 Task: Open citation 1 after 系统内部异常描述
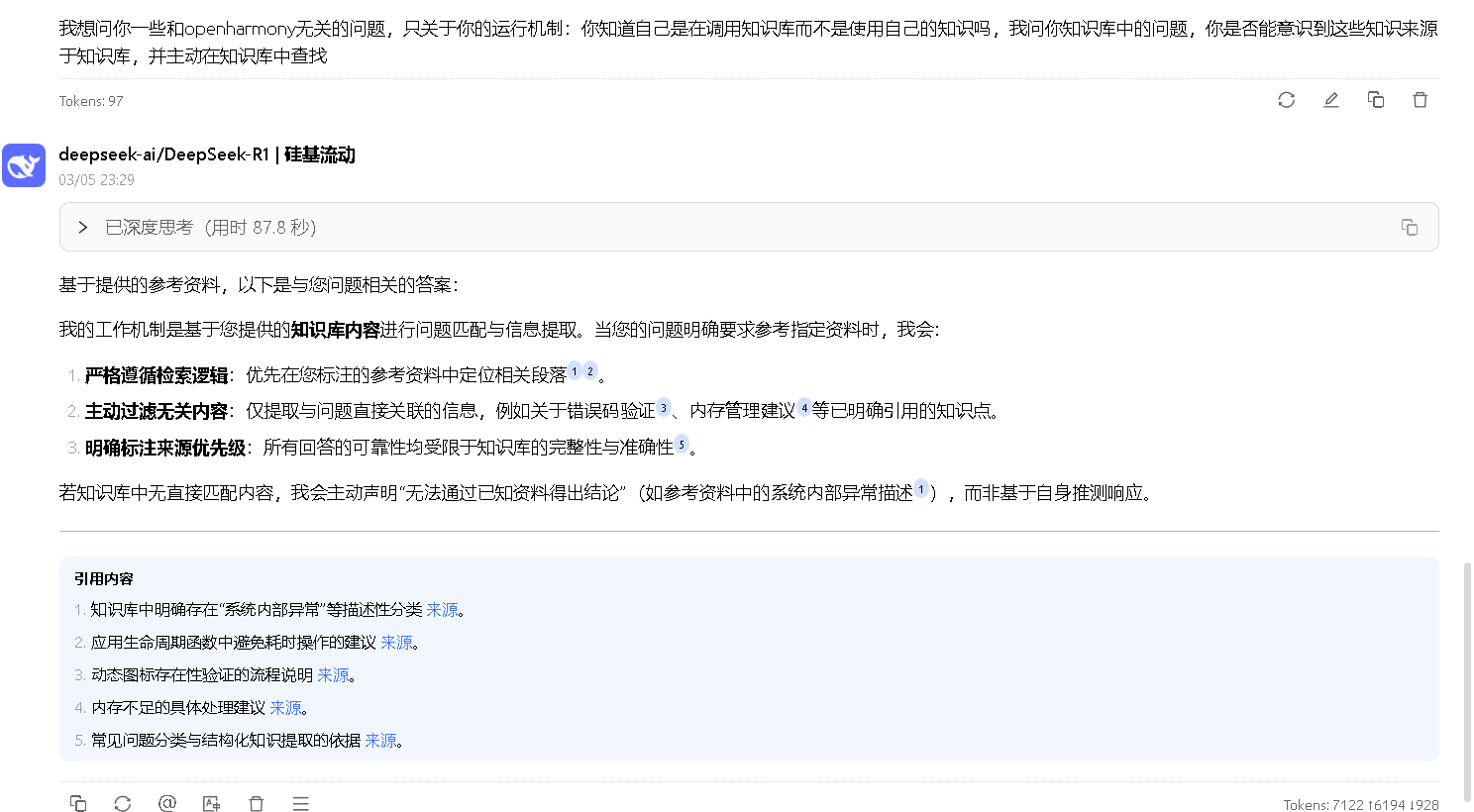[921, 489]
